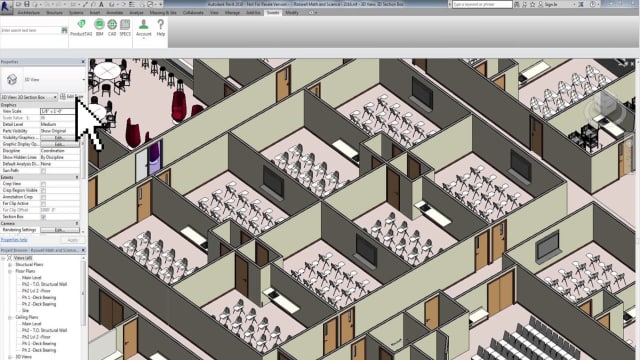
Task: Click Edit button for Visibility/Graphics overrides
Action: (x=59, y=138)
